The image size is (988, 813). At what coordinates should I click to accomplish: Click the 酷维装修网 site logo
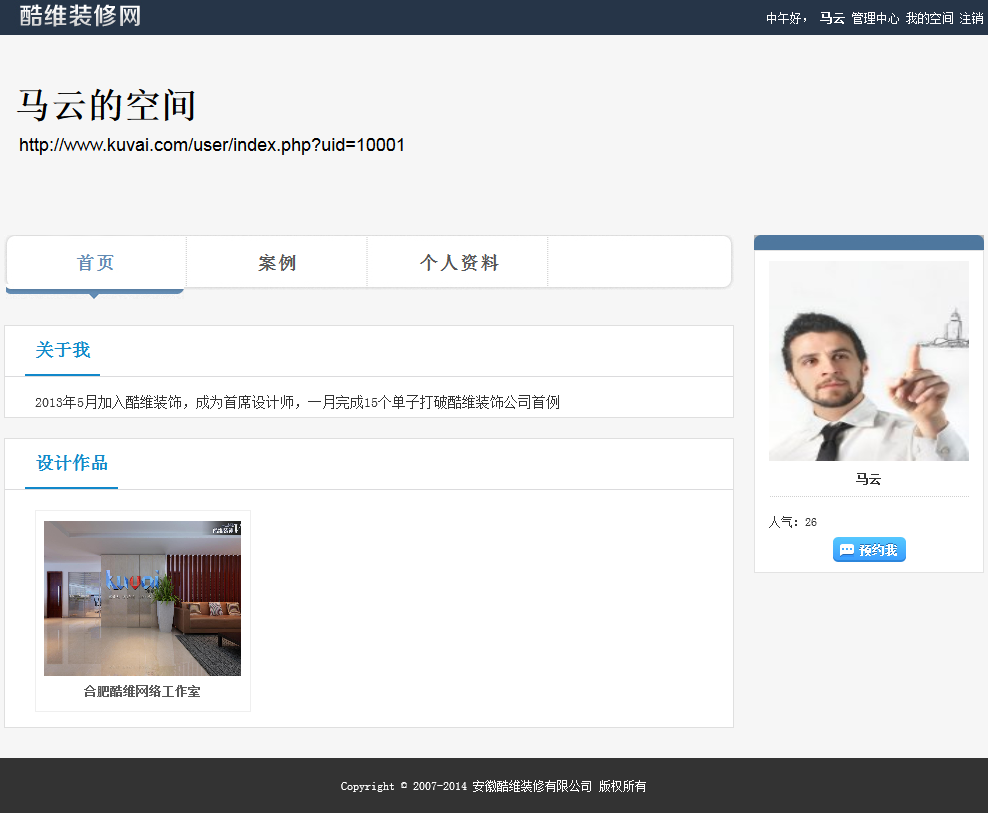point(80,16)
